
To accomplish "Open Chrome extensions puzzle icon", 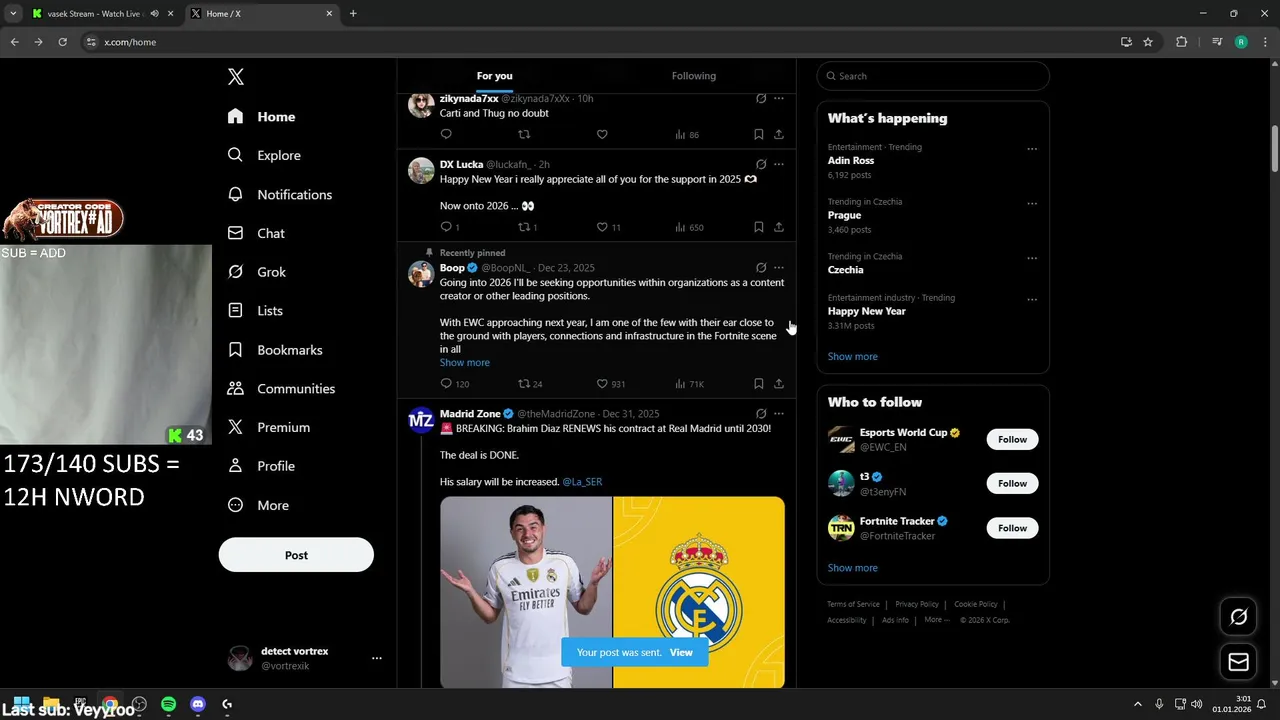I will [1181, 42].
